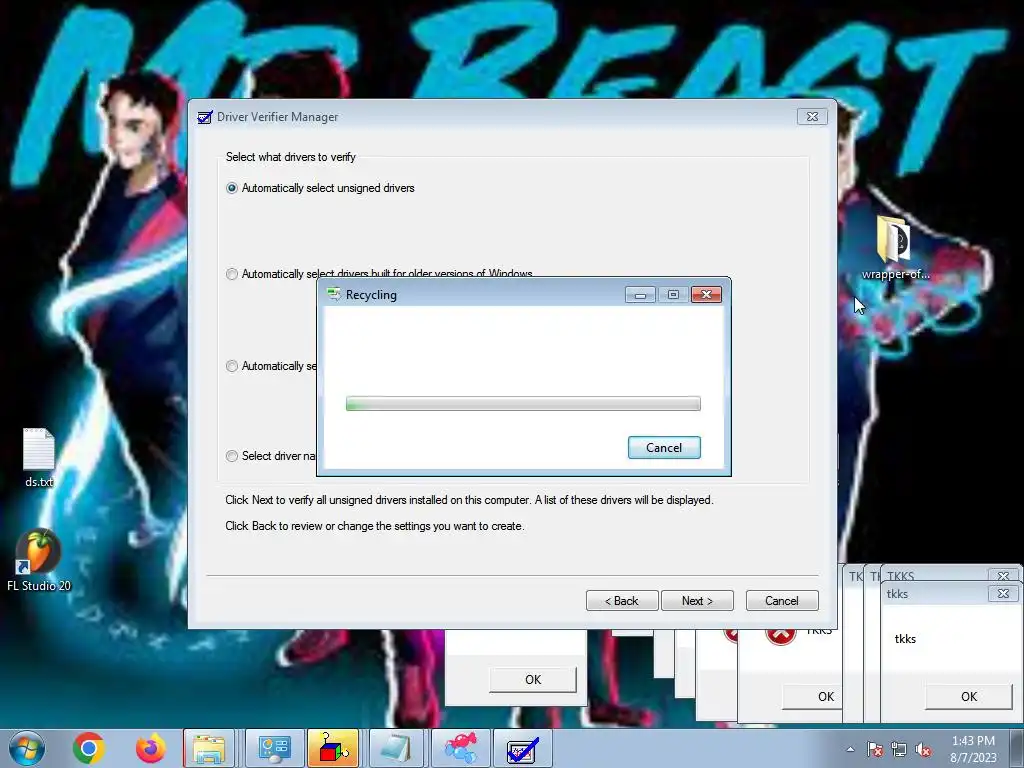Click the Recycling dialog title icon
The image size is (1024, 768).
(334, 295)
